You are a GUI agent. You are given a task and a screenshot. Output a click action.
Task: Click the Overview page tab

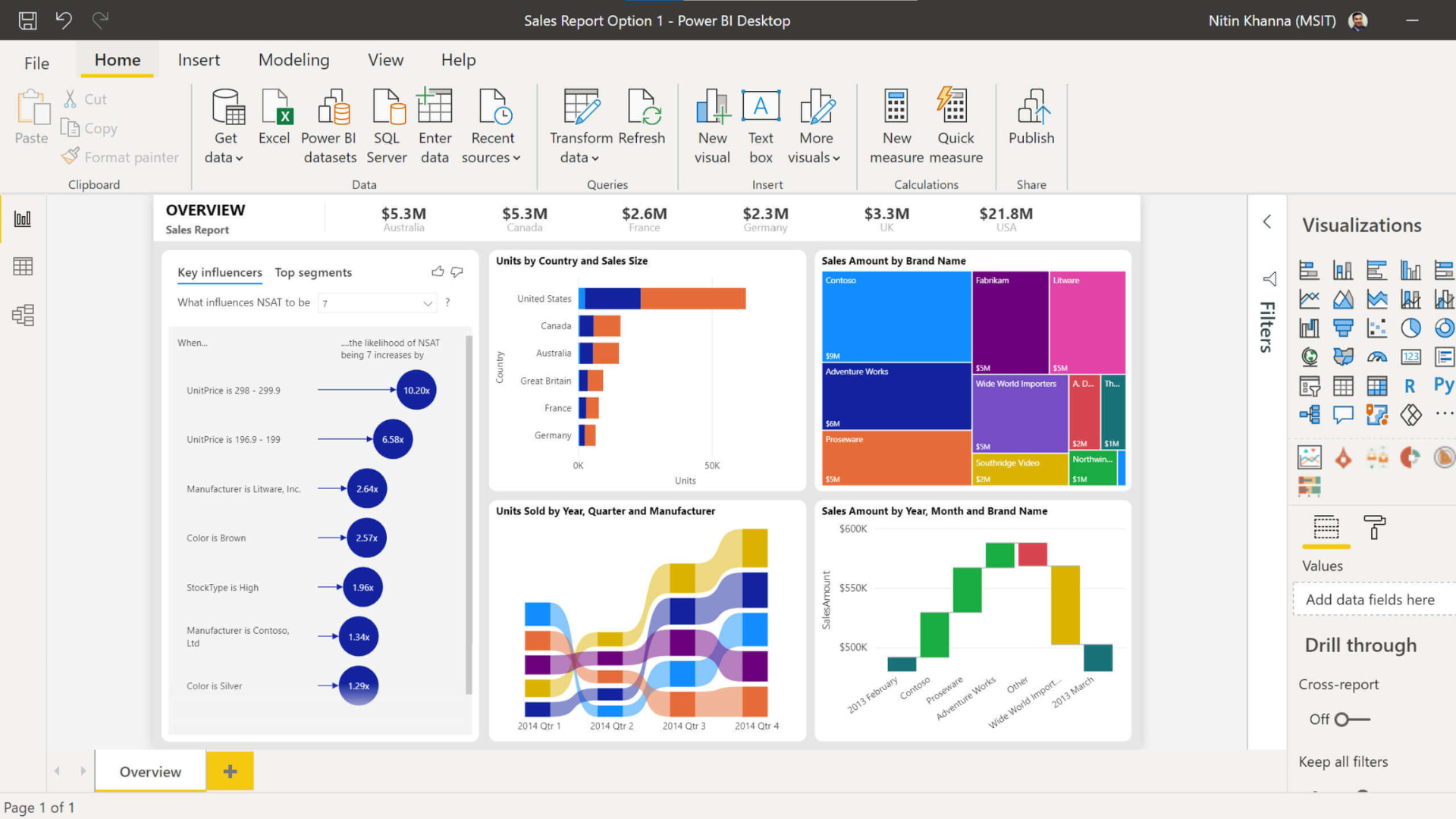click(150, 771)
